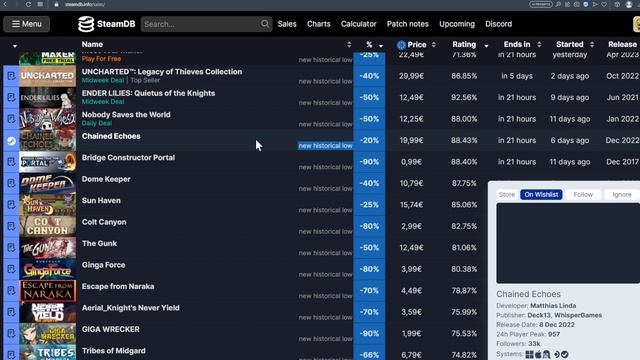
Task: Toggle wishlist icon for Dome Keeper
Action: [x=11, y=183]
